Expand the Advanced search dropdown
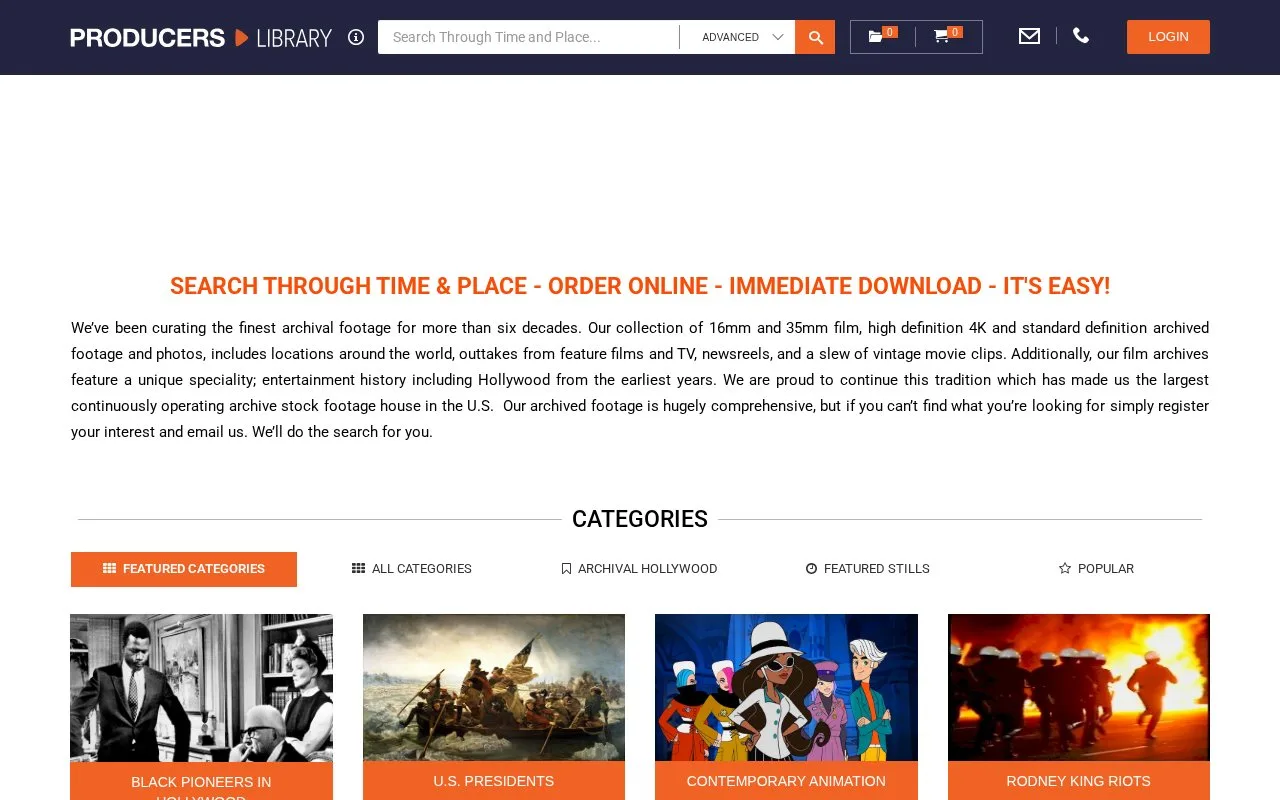The image size is (1280, 800). (x=742, y=37)
